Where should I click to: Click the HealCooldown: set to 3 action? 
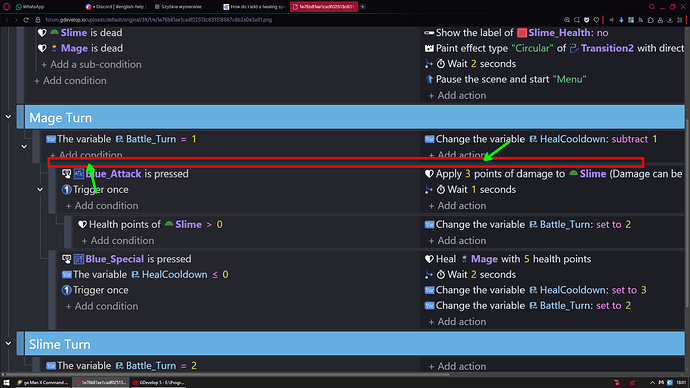(536, 290)
